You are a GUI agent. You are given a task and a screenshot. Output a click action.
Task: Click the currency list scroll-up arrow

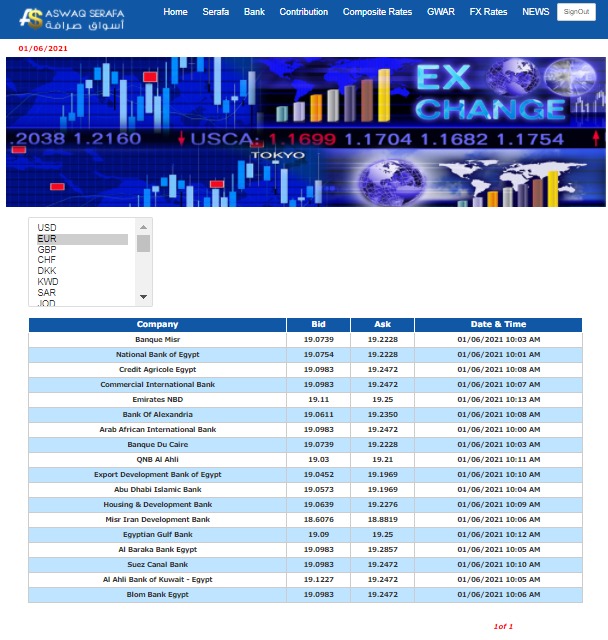[143, 227]
